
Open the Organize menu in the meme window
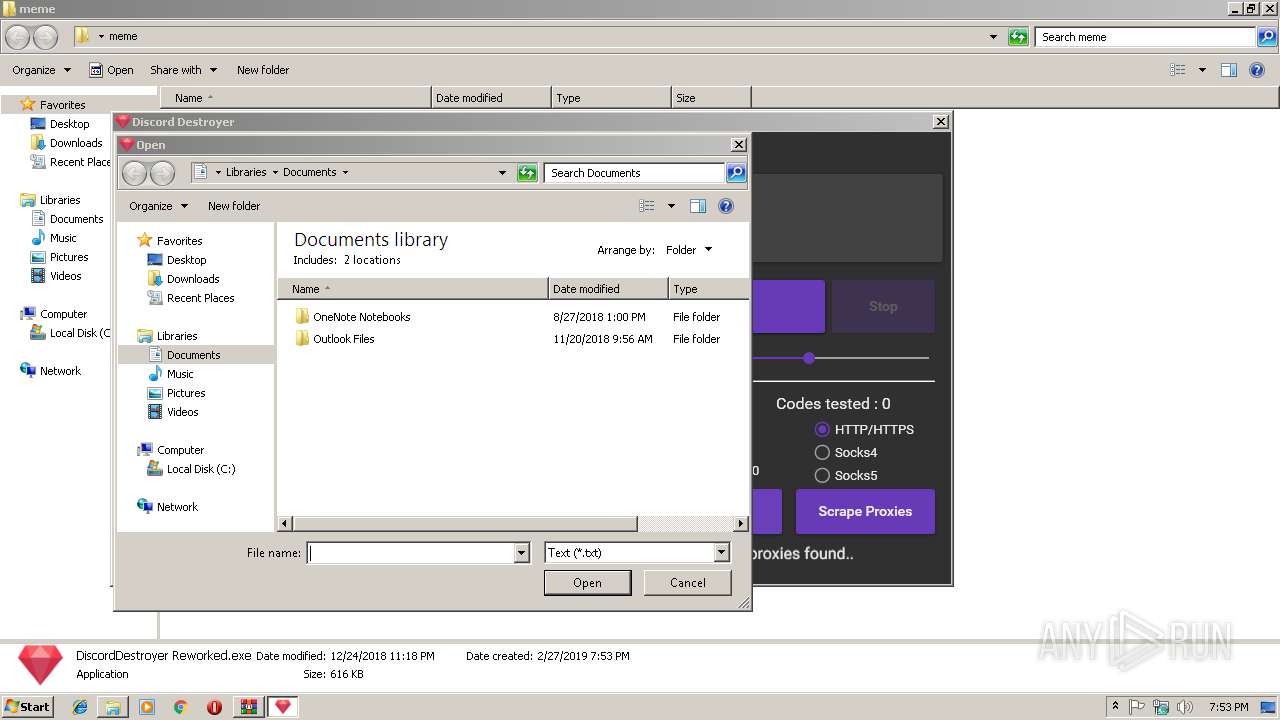coord(41,70)
